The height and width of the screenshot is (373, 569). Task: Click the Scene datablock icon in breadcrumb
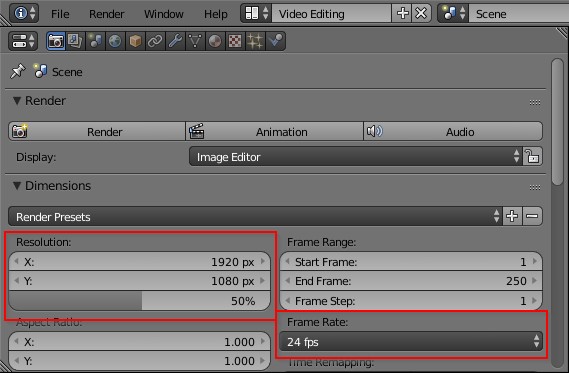coord(40,71)
